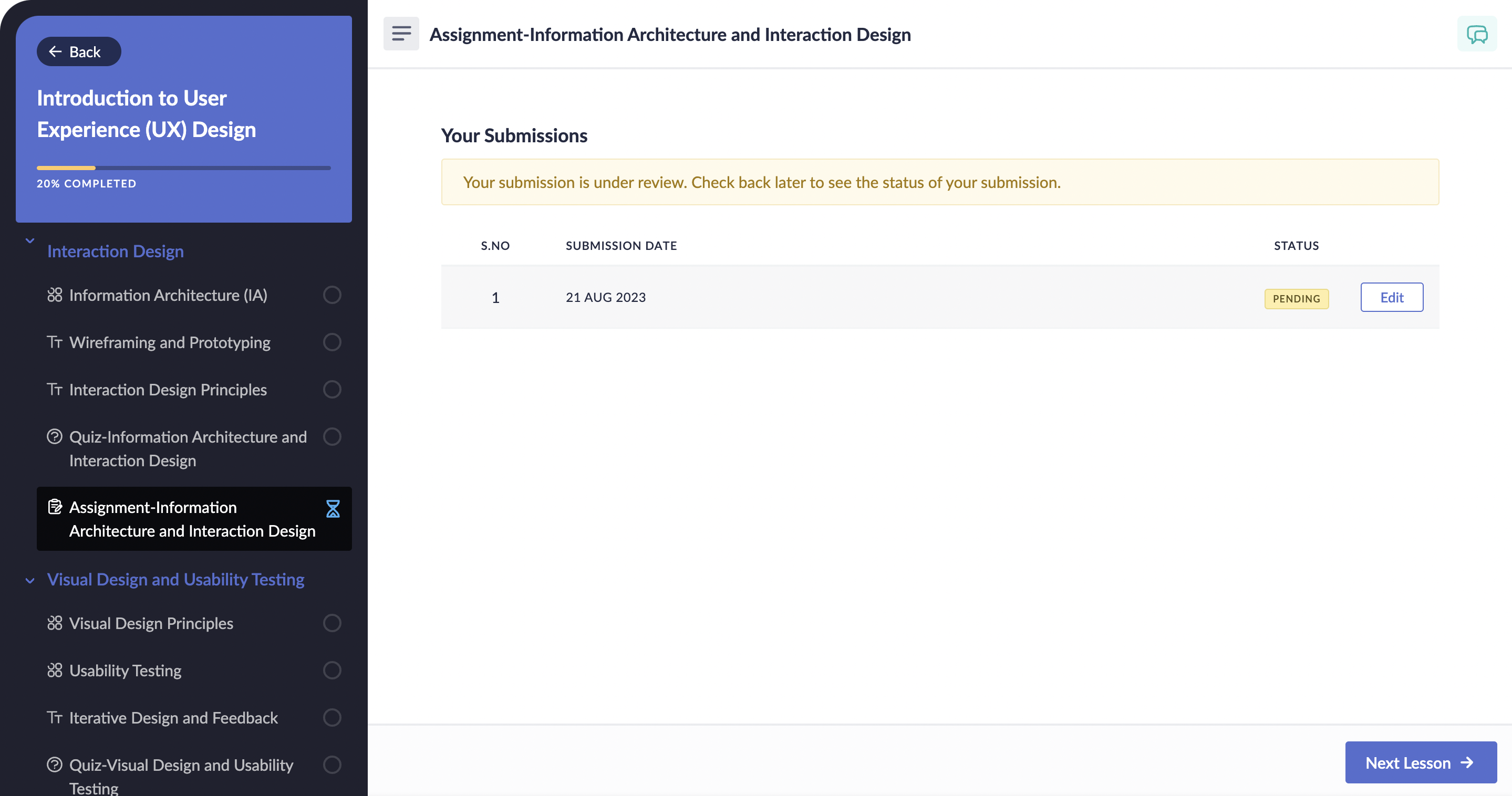Click the grid icon beside Usability Testing

pyautogui.click(x=55, y=670)
